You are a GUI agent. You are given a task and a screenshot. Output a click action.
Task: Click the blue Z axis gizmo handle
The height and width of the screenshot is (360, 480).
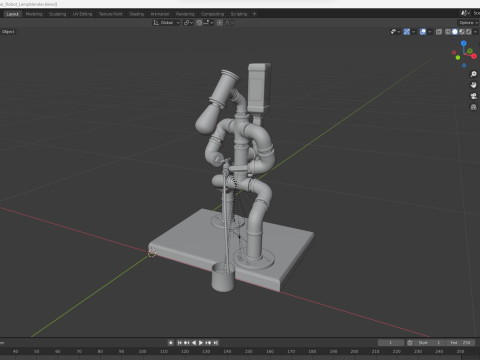pyautogui.click(x=464, y=43)
